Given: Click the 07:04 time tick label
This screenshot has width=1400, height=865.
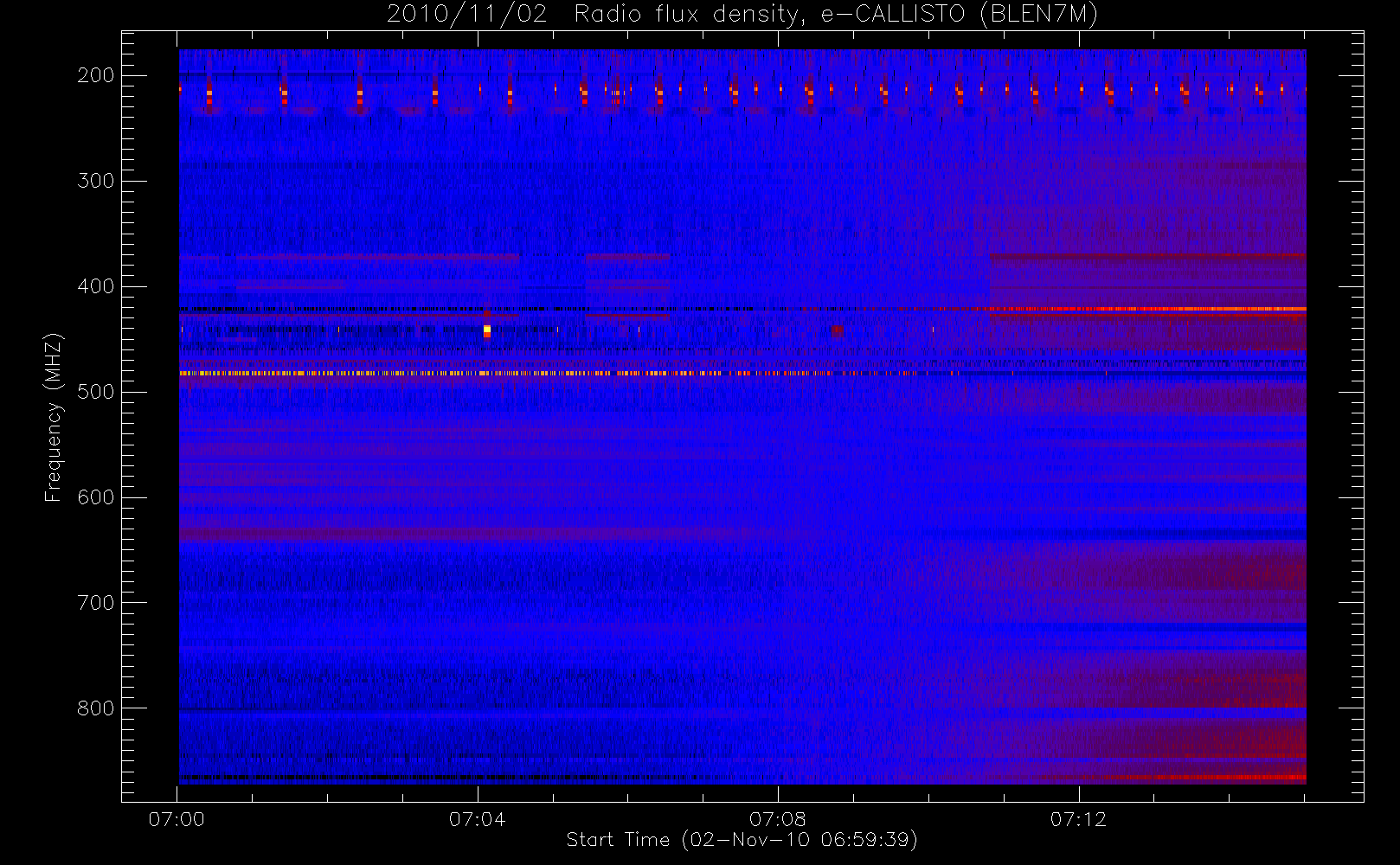Looking at the screenshot, I should (477, 819).
